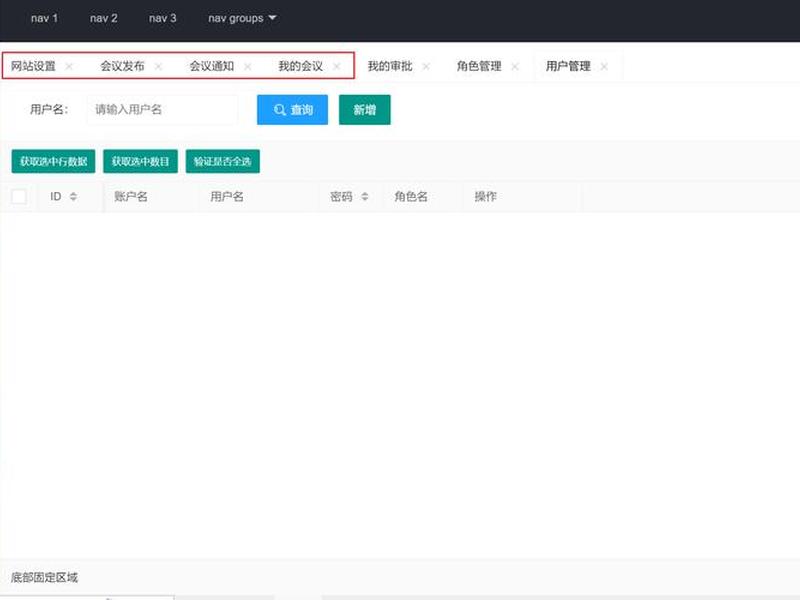
Task: Close the 用户管理 tab
Action: pyautogui.click(x=604, y=66)
